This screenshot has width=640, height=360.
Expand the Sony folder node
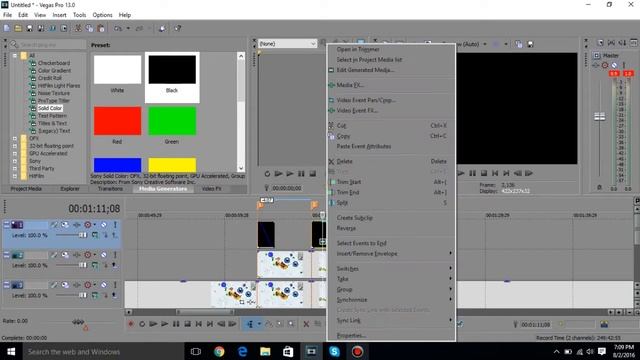15,161
